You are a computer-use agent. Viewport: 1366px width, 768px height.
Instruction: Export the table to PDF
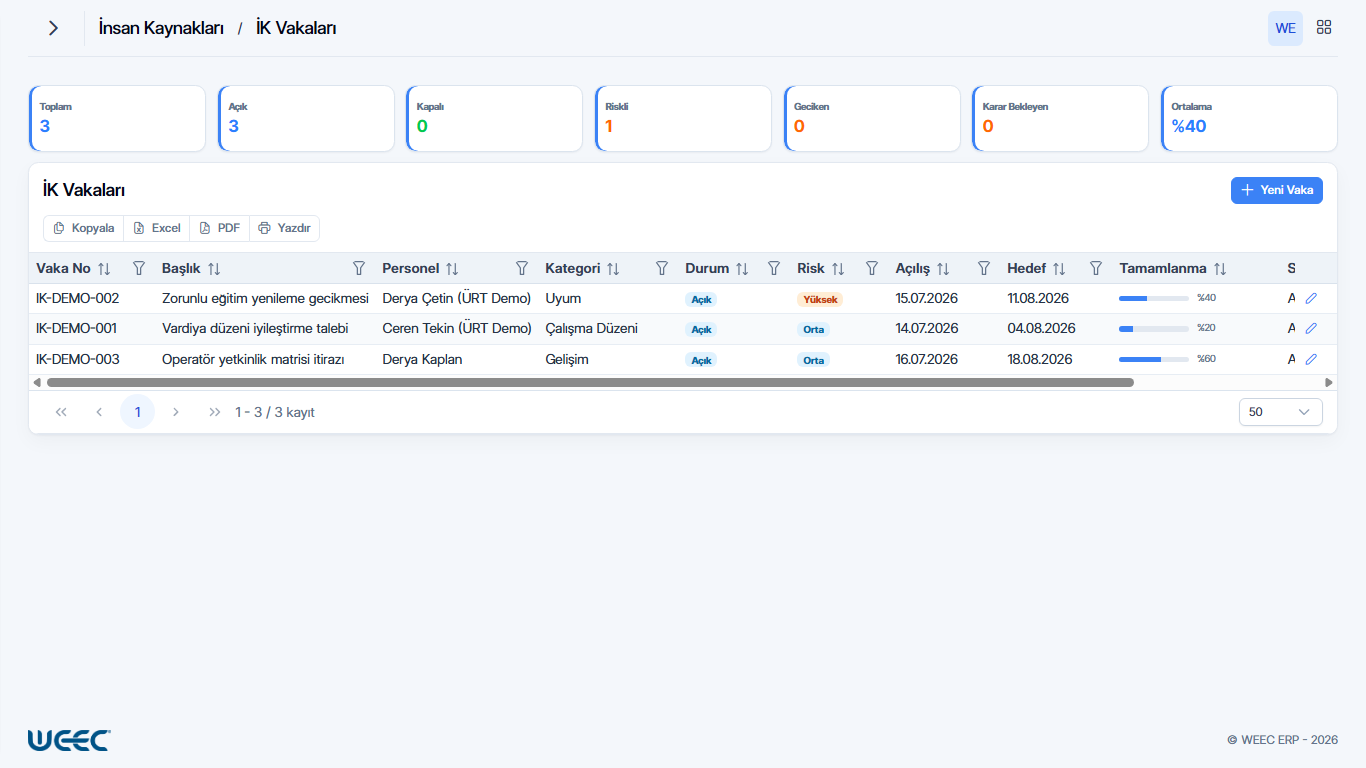tap(220, 228)
